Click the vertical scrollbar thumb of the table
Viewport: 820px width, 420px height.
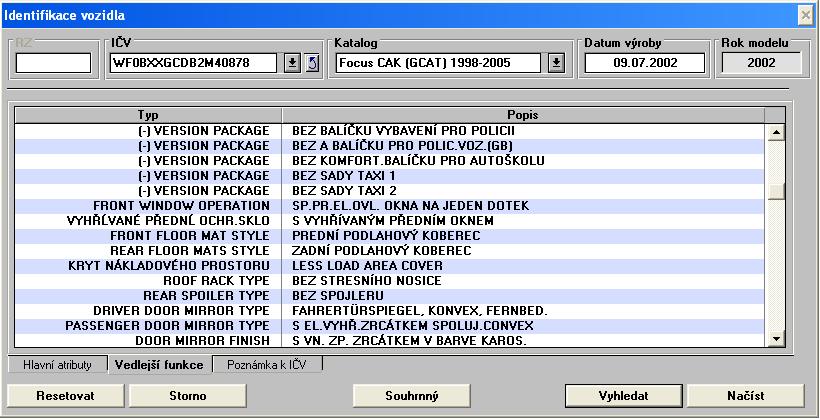[774, 192]
